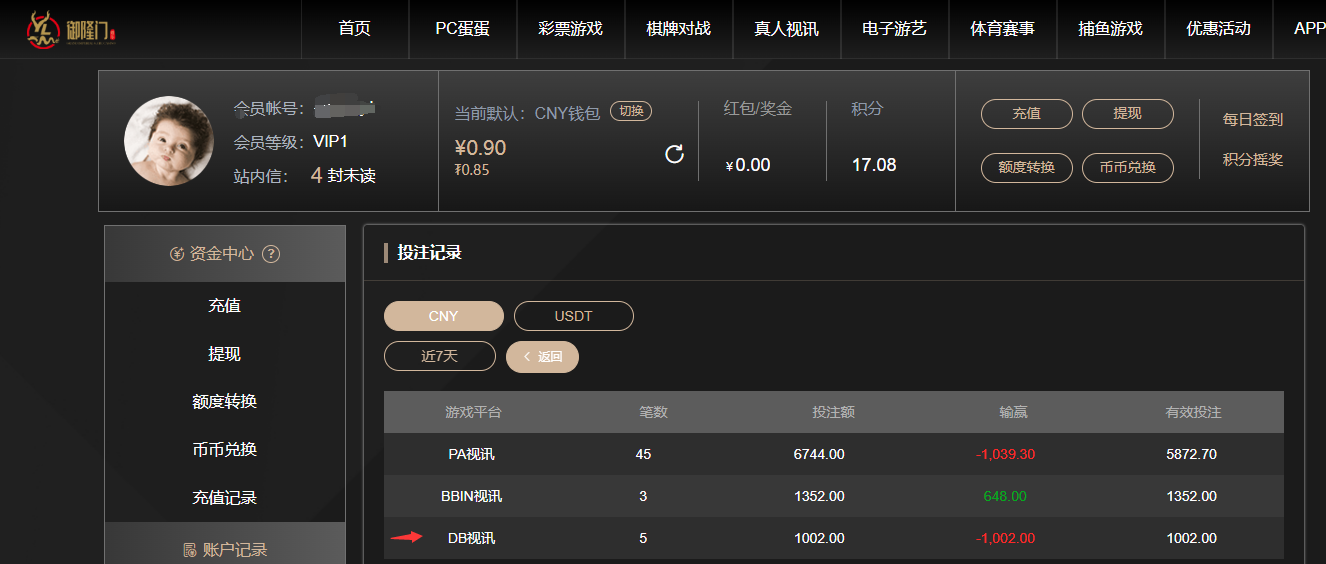Click the member avatar photo
This screenshot has width=1326, height=564.
coord(169,141)
